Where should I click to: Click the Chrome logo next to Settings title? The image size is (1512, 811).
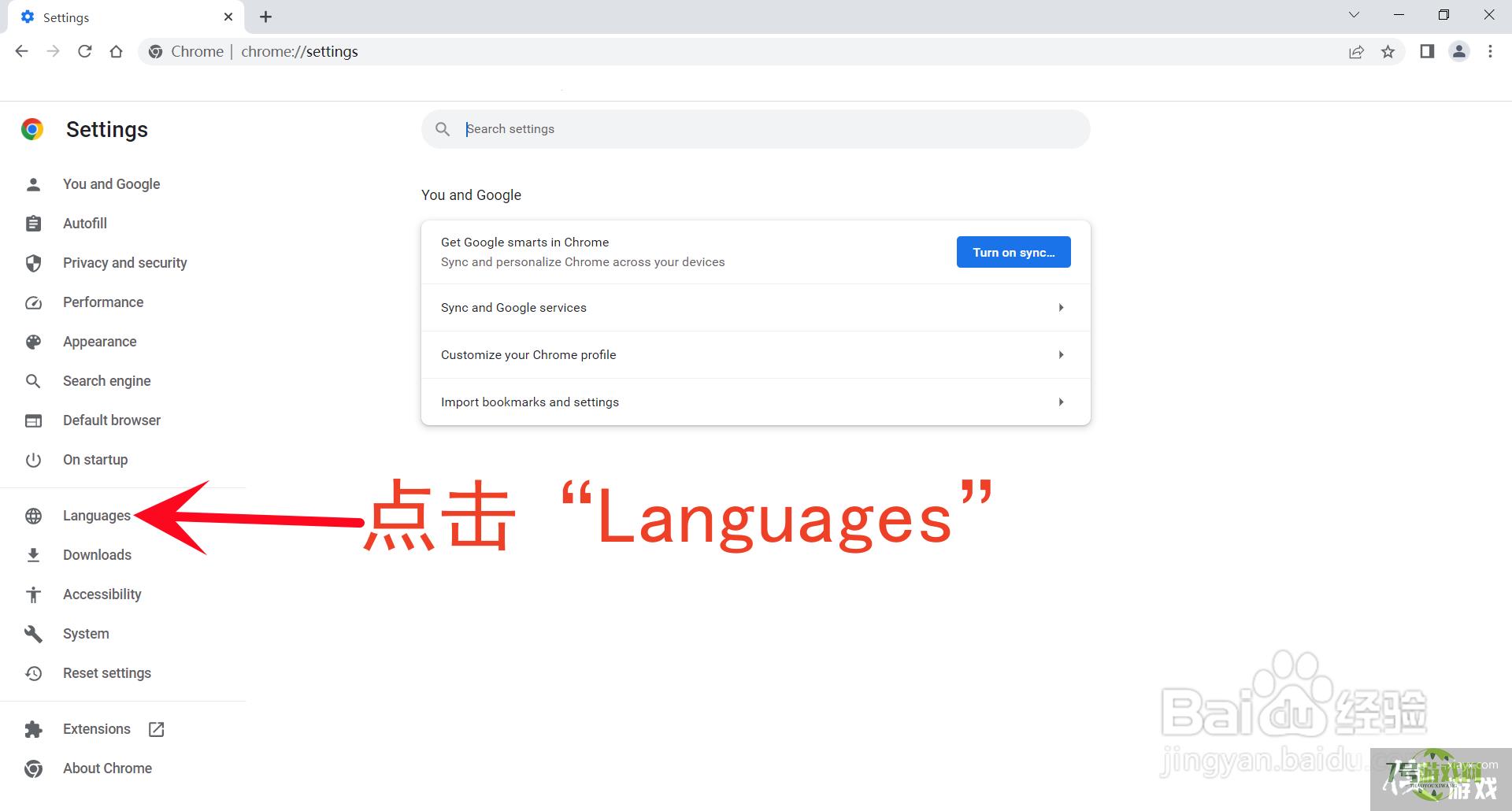point(32,129)
